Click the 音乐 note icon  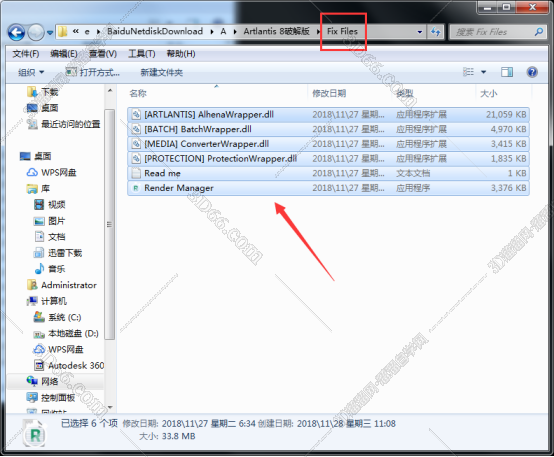pyautogui.click(x=40, y=269)
